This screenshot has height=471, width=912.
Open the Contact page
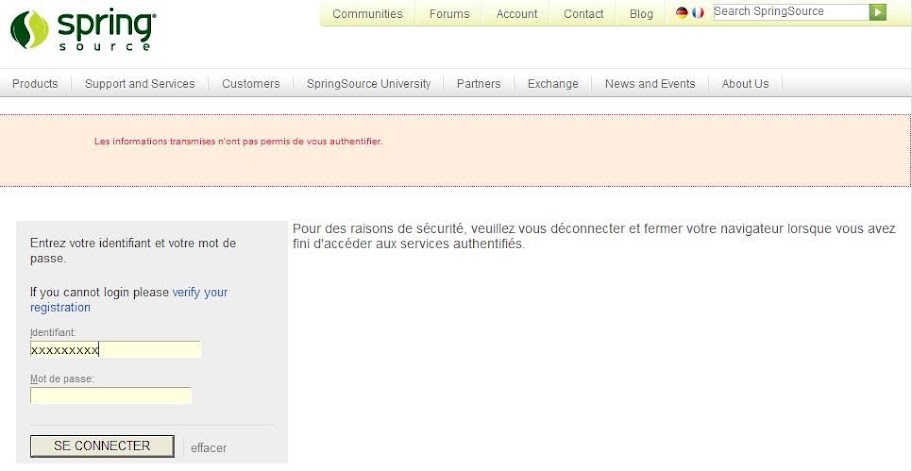(583, 14)
